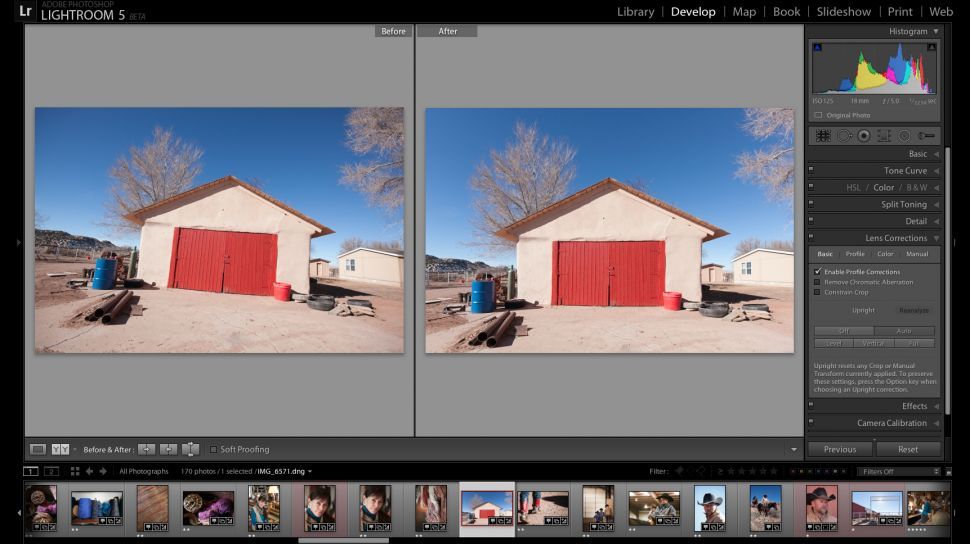Collapse the Lens Corrections panel
Image resolution: width=970 pixels, height=544 pixels.
(x=936, y=238)
